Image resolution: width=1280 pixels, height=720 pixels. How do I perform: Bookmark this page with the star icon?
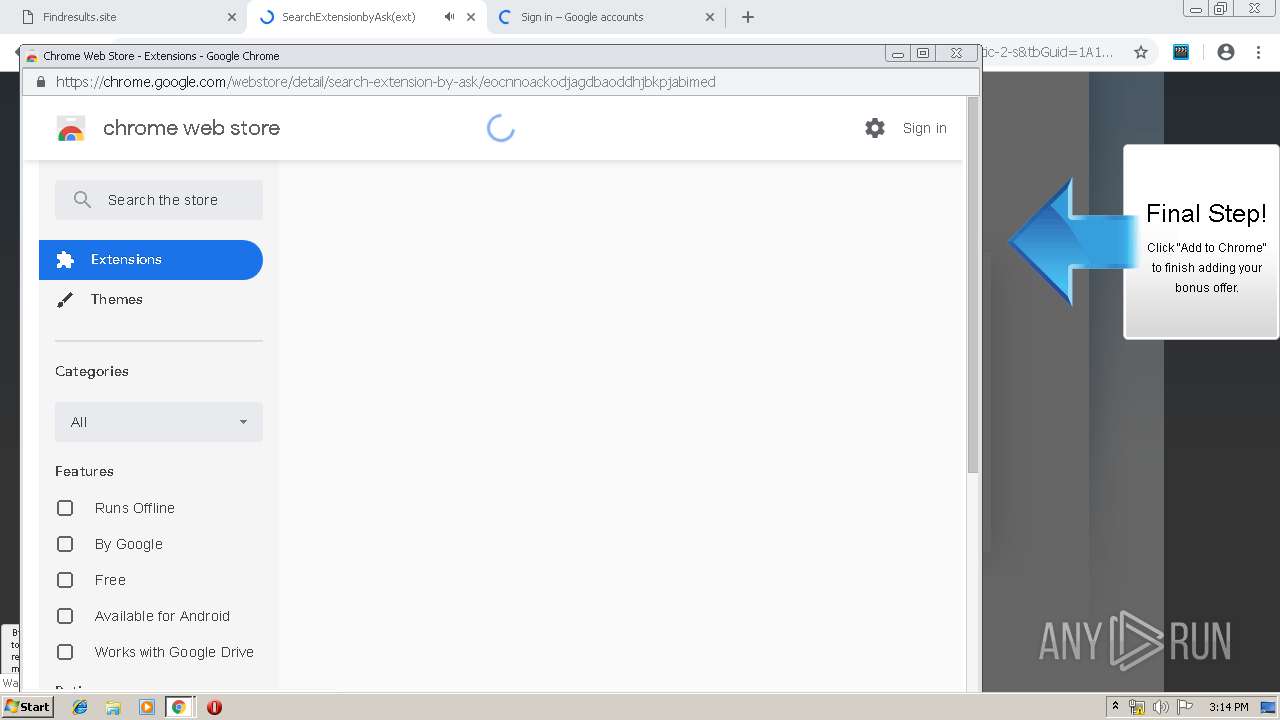1141,52
